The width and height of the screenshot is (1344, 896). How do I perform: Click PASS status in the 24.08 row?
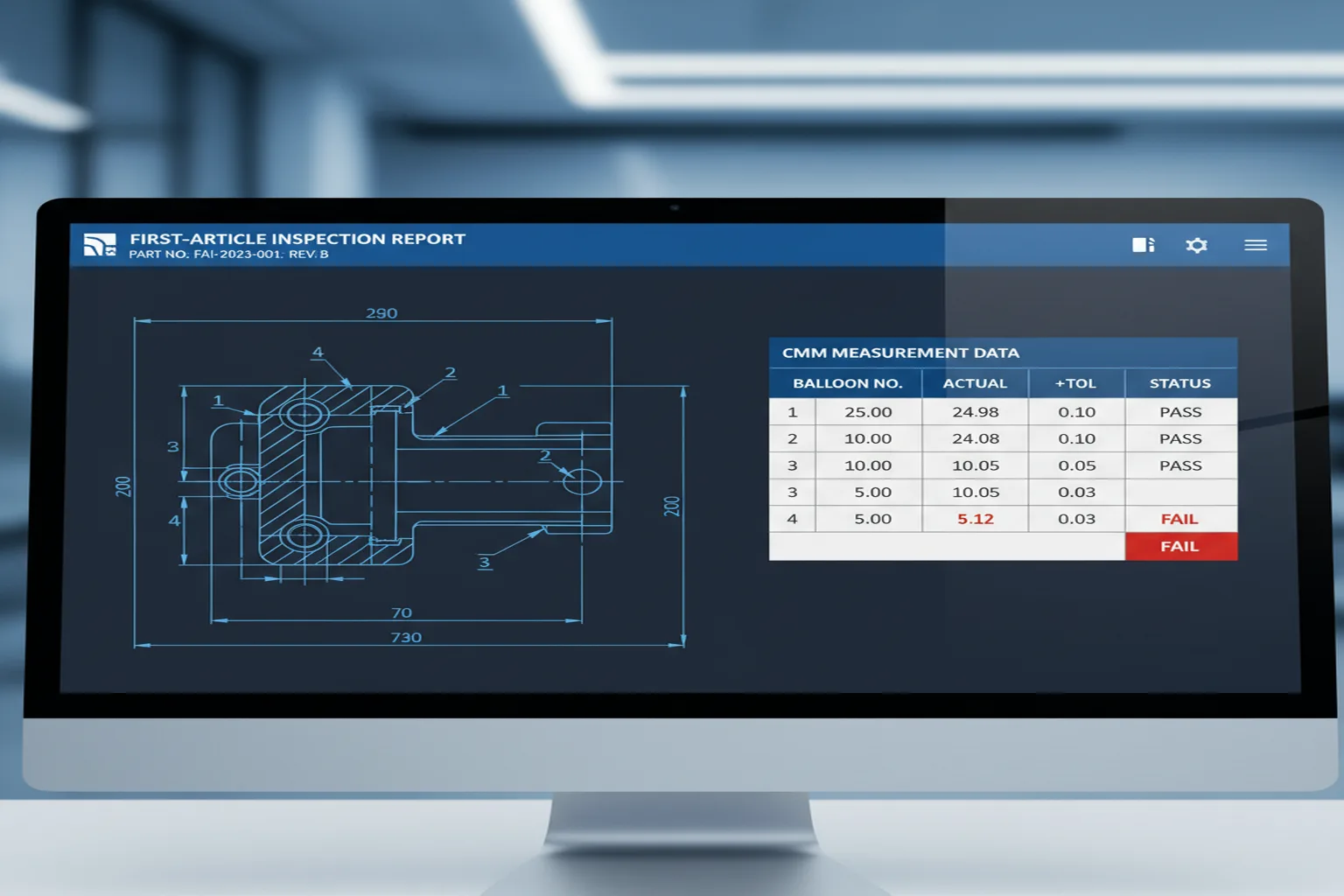pyautogui.click(x=1180, y=438)
